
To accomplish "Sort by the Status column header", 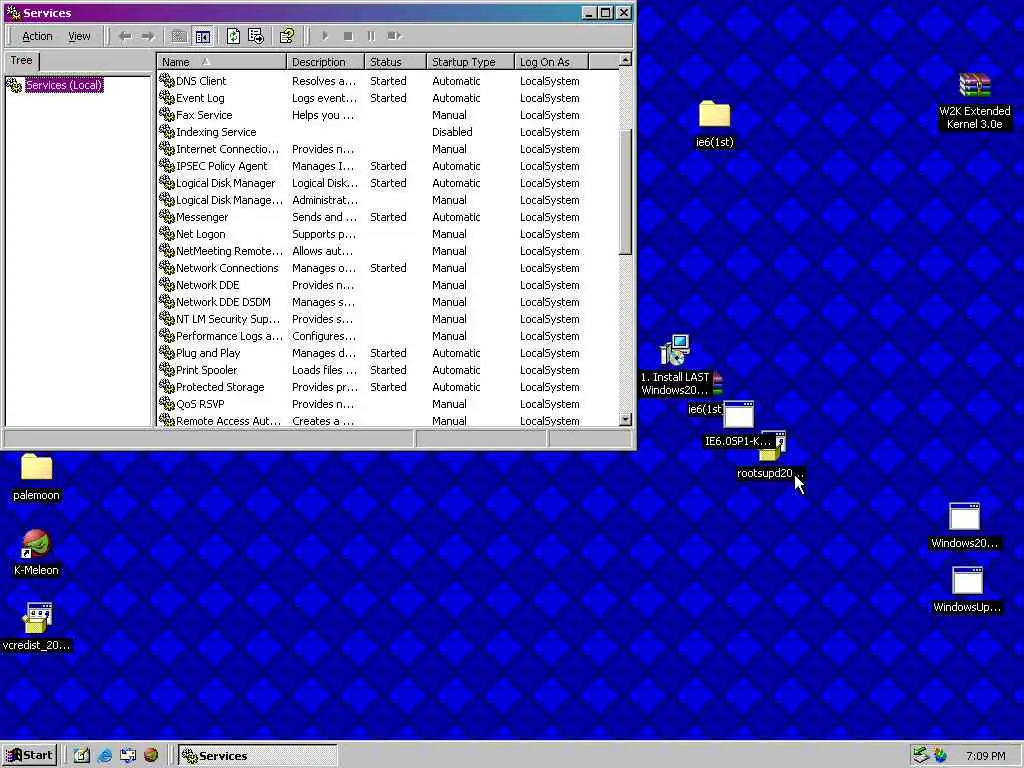I will 395,62.
